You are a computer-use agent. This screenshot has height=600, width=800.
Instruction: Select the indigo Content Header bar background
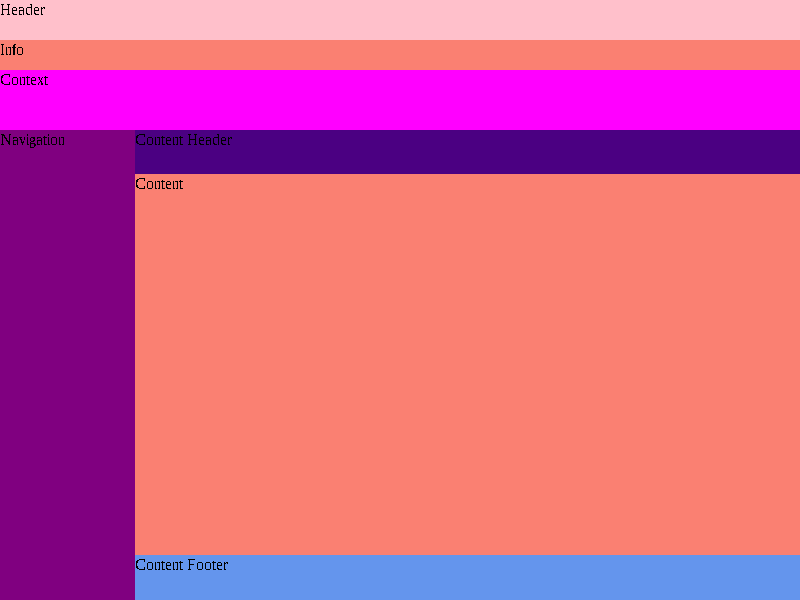point(467,152)
